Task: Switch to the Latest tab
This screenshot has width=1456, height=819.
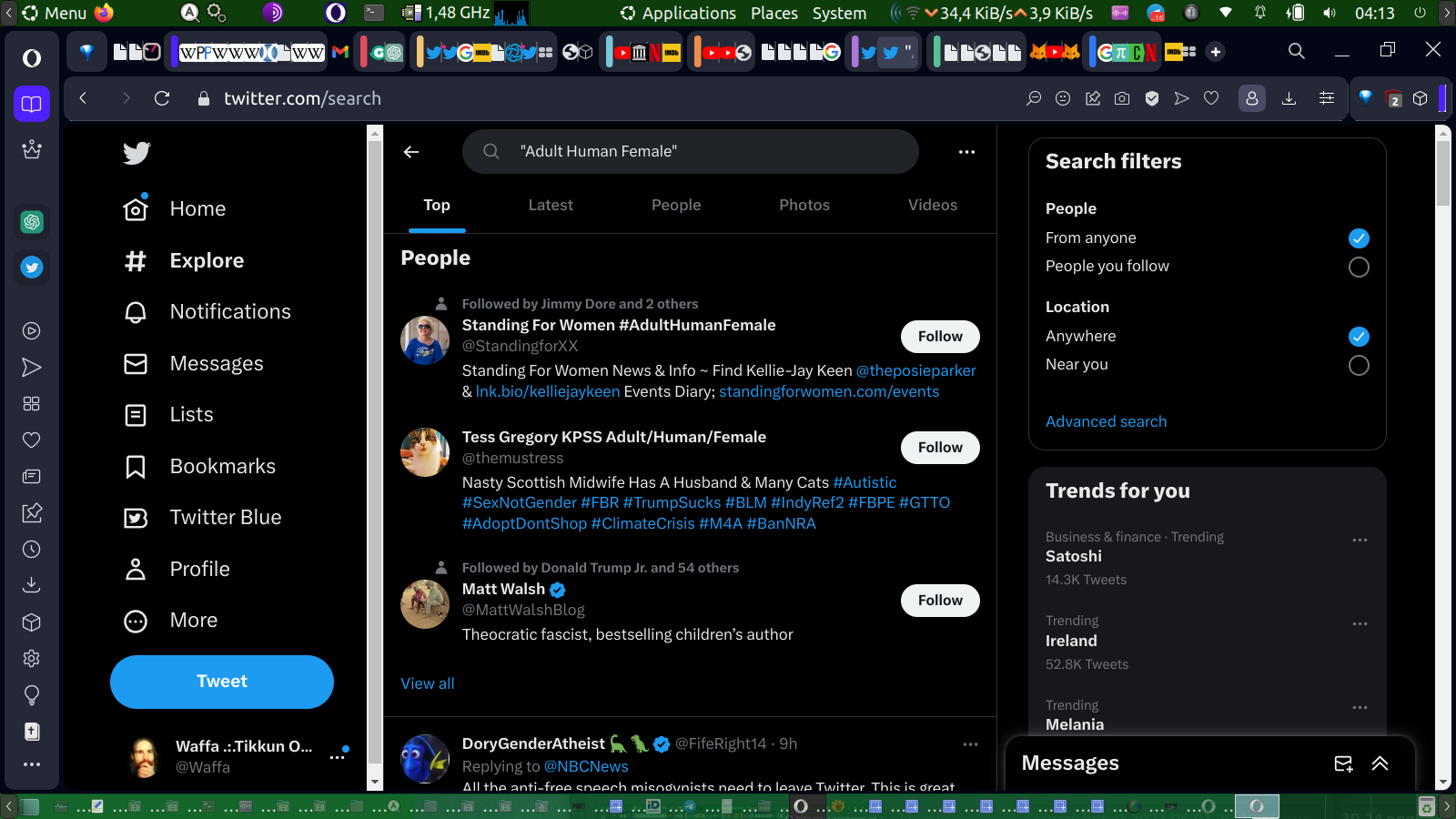Action: [x=551, y=206]
